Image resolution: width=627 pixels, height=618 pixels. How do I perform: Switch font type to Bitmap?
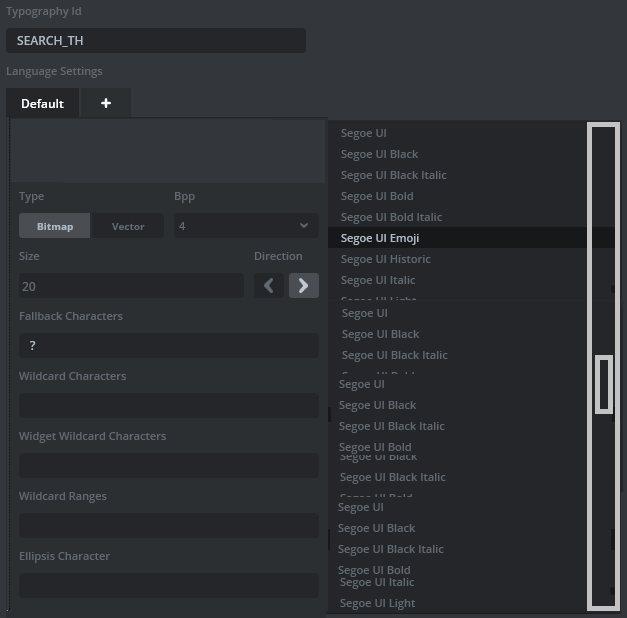click(x=55, y=226)
